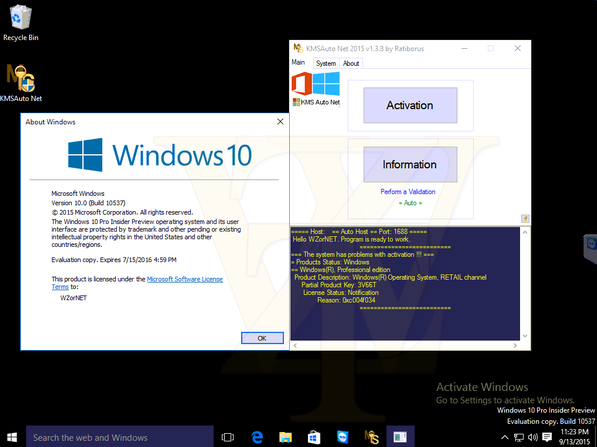
Task: Launch Microsoft Edge from the taskbar
Action: click(257, 437)
